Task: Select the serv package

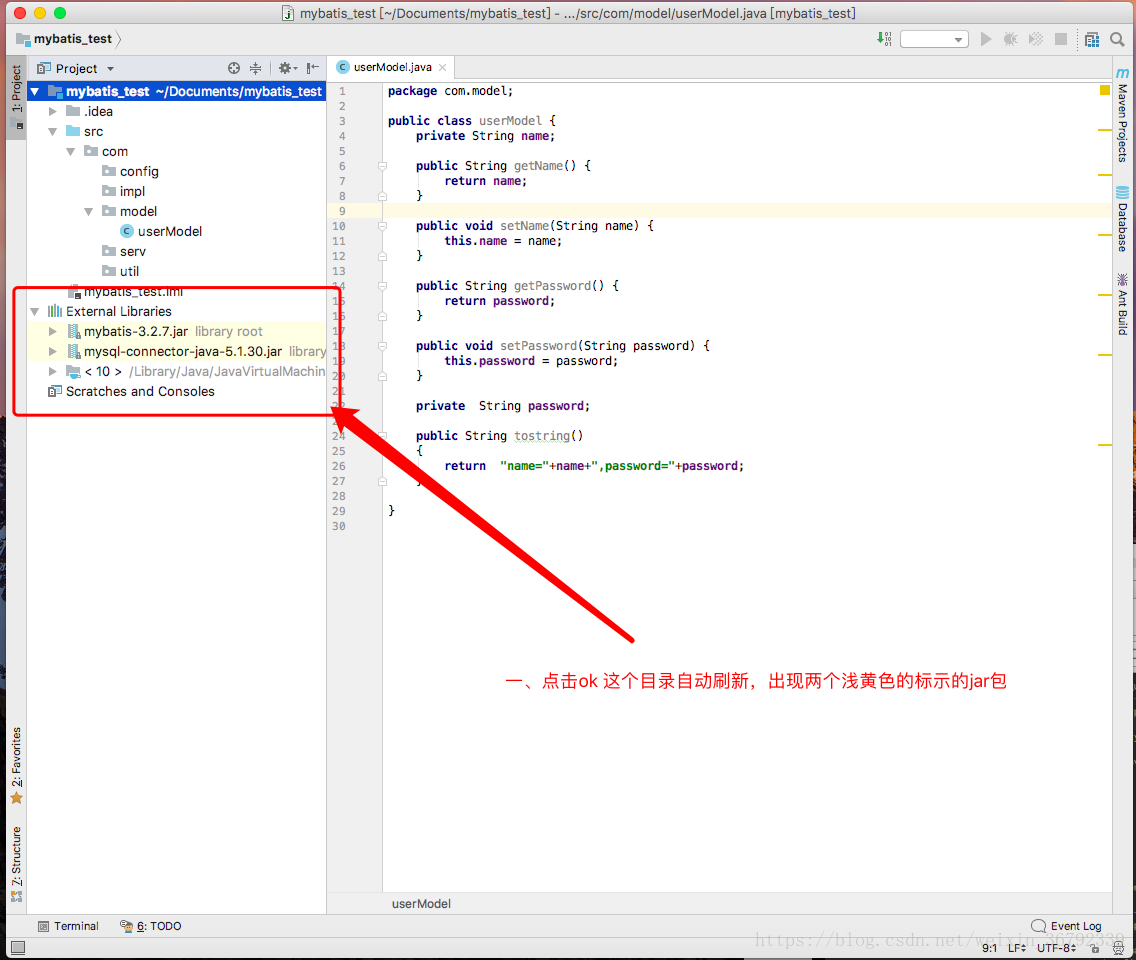Action: click(133, 251)
